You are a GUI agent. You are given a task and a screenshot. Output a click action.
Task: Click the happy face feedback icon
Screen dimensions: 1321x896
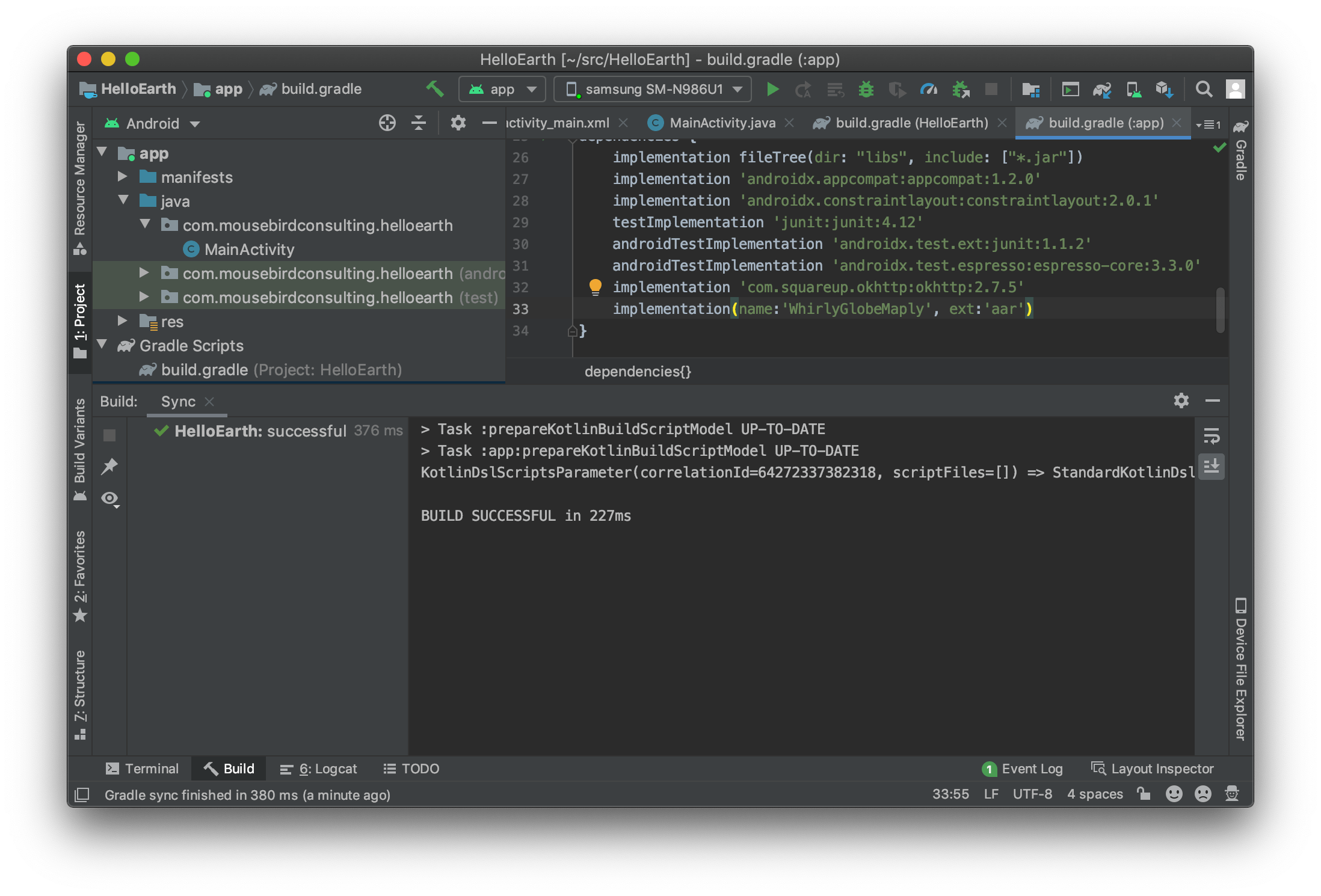coord(1174,794)
